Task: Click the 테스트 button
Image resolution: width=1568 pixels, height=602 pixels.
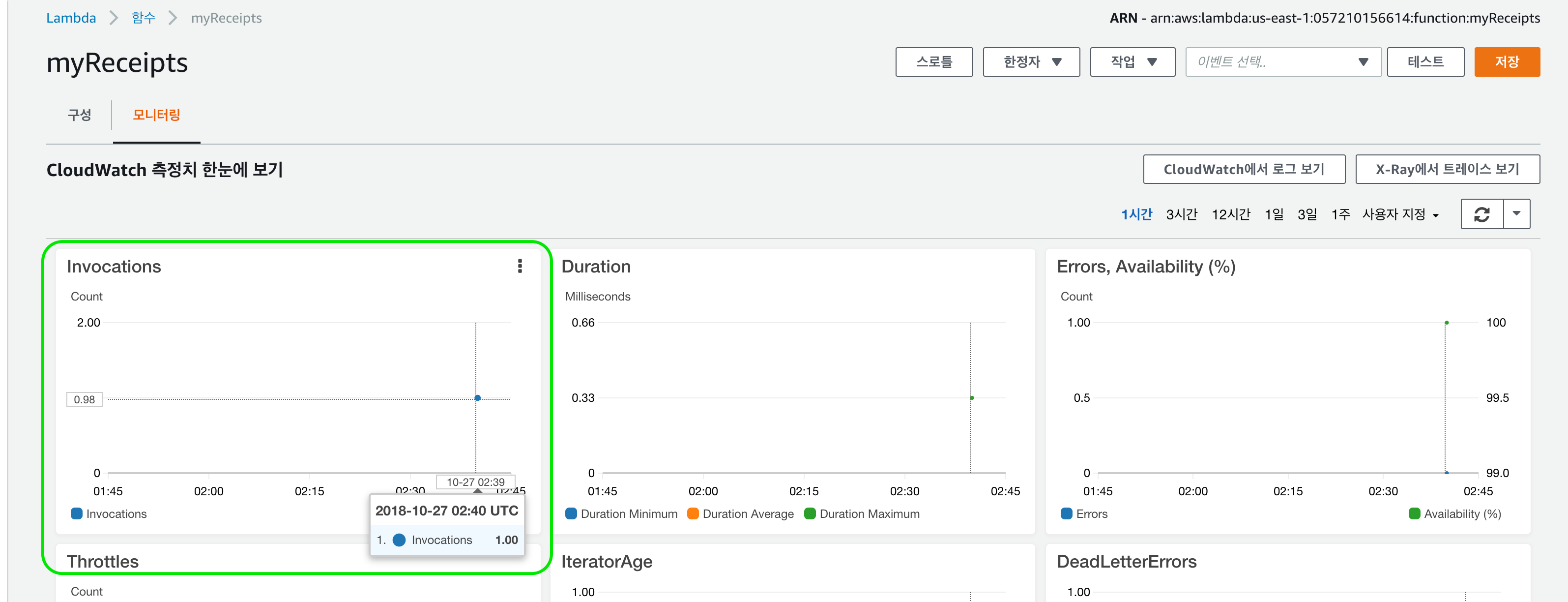Action: pos(1425,61)
